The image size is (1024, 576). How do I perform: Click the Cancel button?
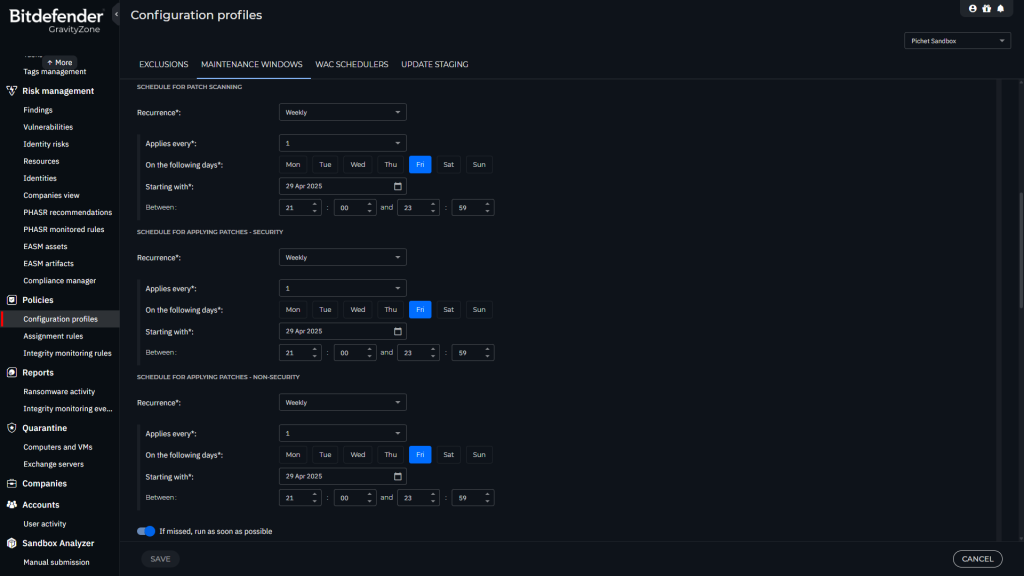click(977, 559)
